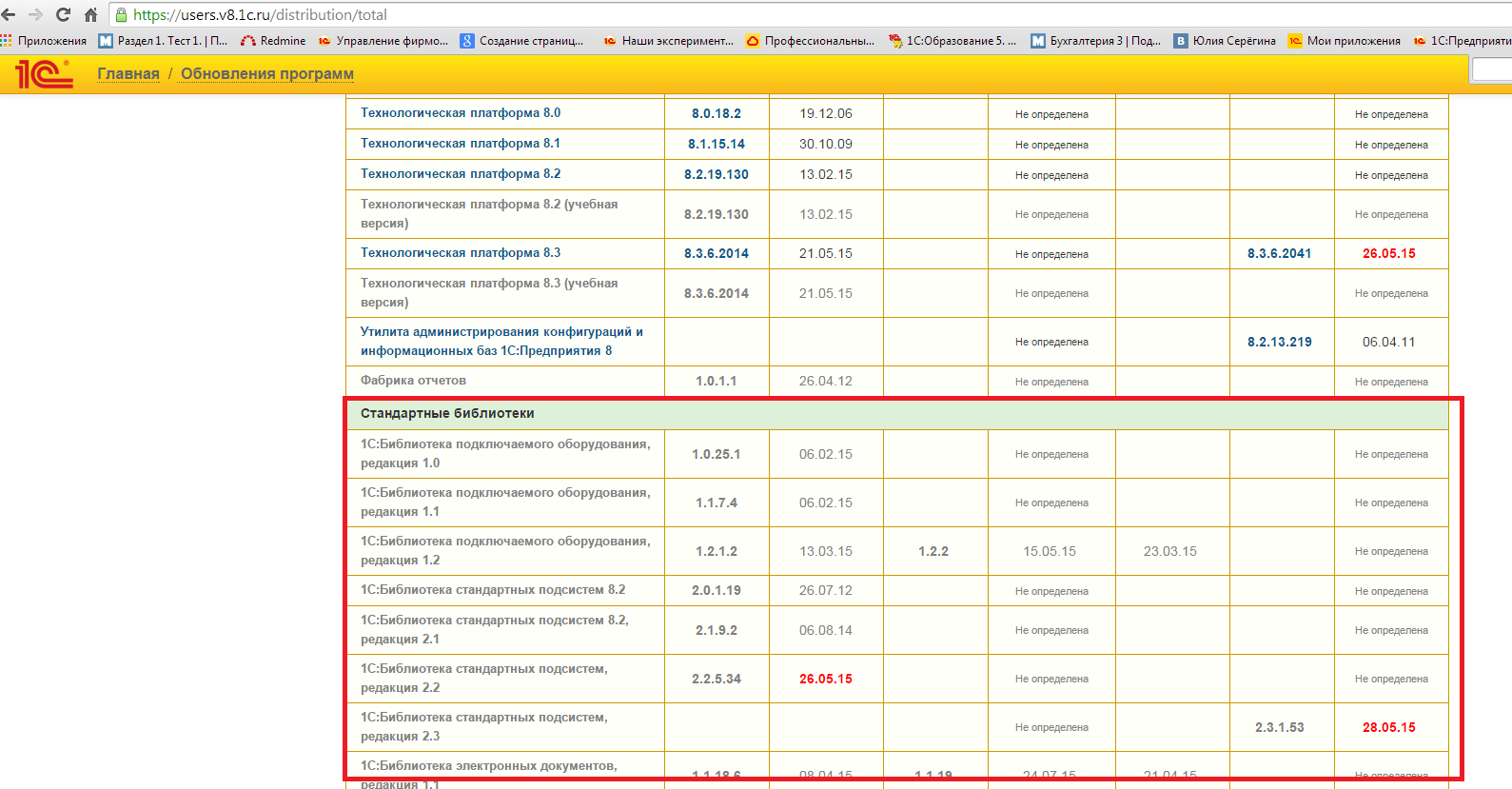Click date 15.05.15 cell
Viewport: 1512px width, 789px height.
(1050, 552)
